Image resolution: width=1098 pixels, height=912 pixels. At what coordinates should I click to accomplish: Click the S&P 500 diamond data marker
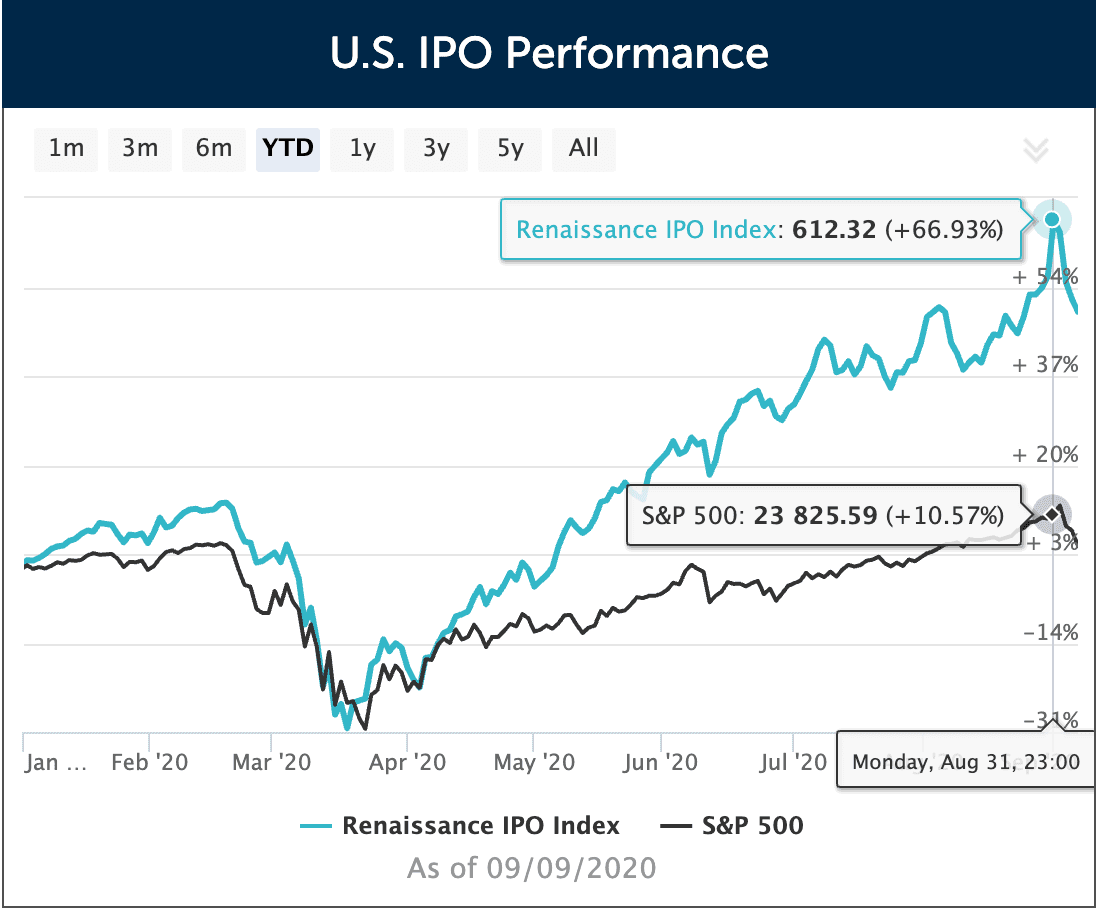(x=1052, y=512)
